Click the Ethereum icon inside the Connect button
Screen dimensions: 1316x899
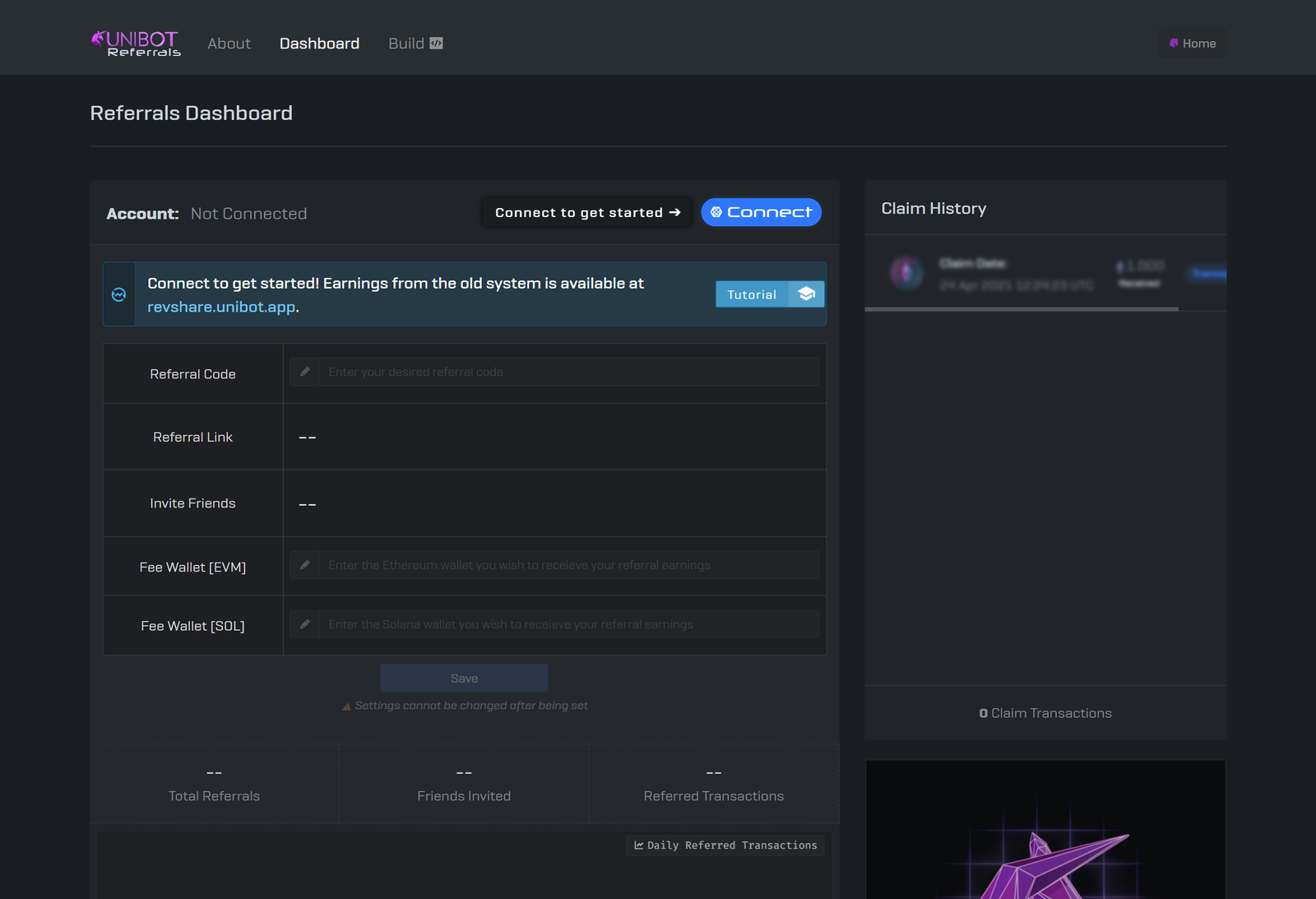tap(716, 212)
